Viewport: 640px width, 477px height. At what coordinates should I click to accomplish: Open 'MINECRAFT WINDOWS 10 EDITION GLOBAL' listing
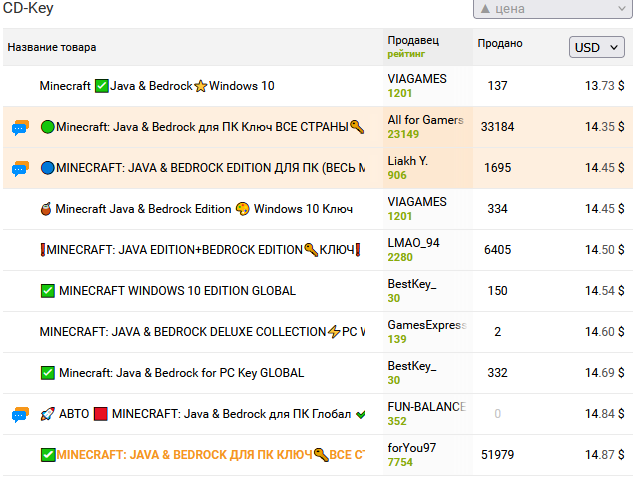click(x=168, y=291)
